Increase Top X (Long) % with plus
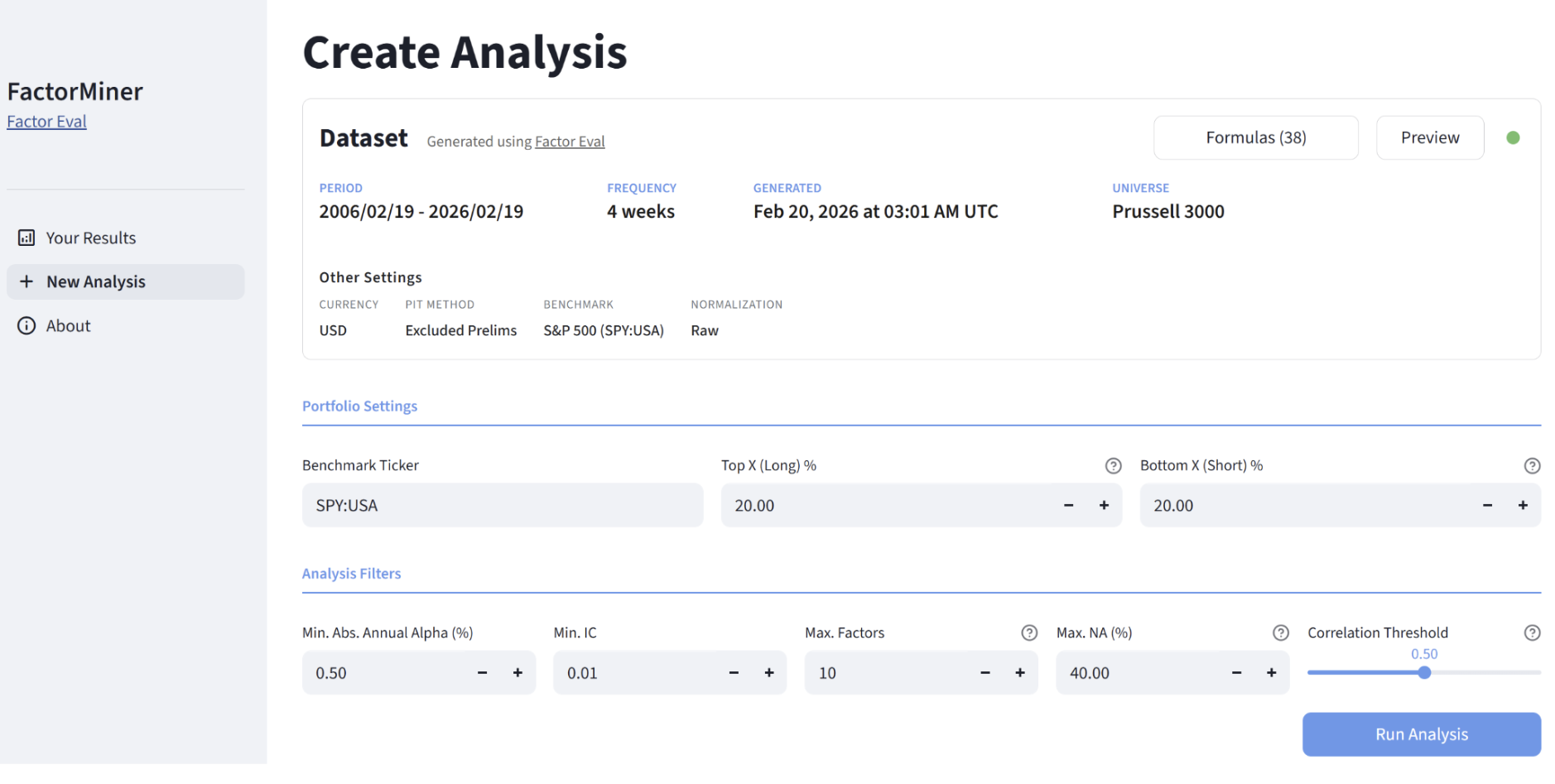 coord(1104,506)
